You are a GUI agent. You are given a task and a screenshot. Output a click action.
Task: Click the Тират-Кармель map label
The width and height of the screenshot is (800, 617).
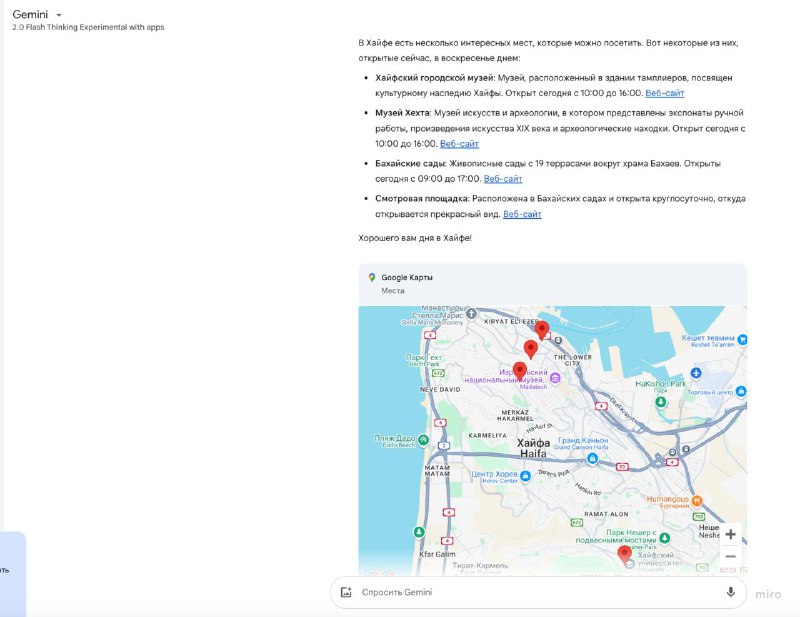(480, 565)
